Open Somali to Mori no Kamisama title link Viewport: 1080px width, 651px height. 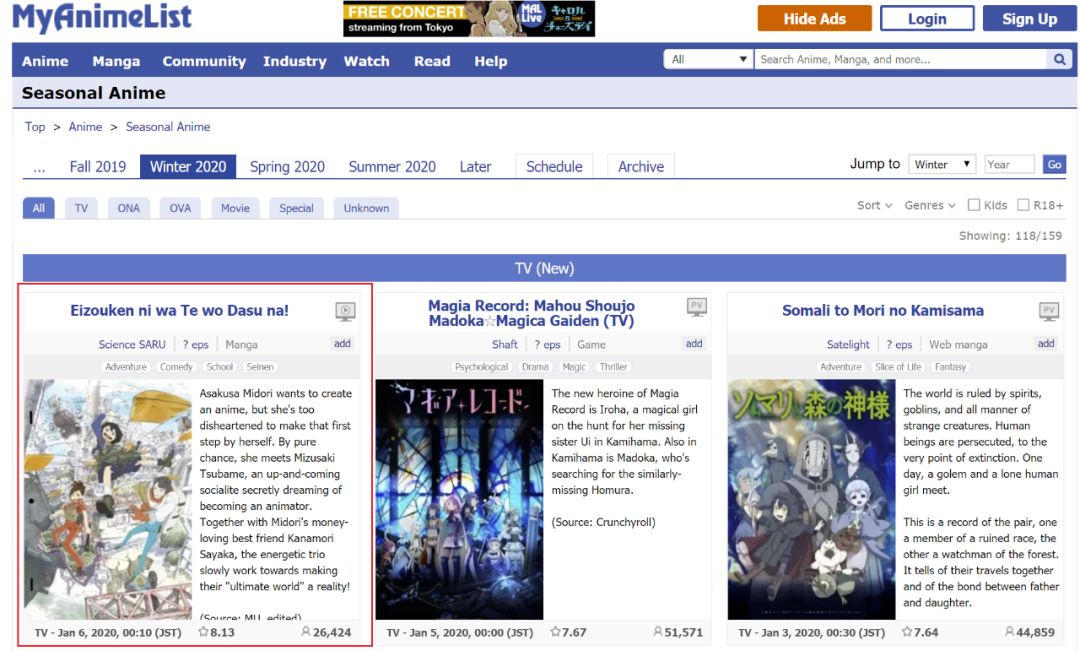[x=883, y=311]
